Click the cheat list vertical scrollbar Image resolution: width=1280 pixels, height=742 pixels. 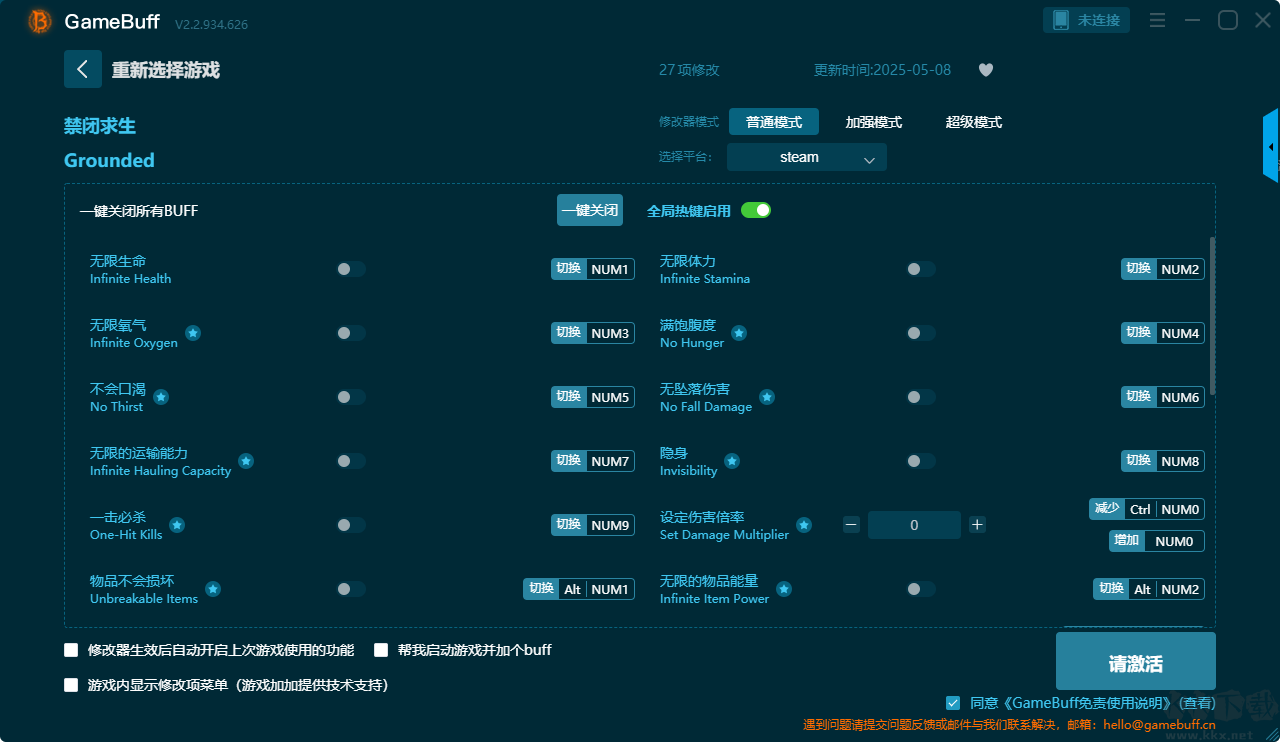[1213, 316]
